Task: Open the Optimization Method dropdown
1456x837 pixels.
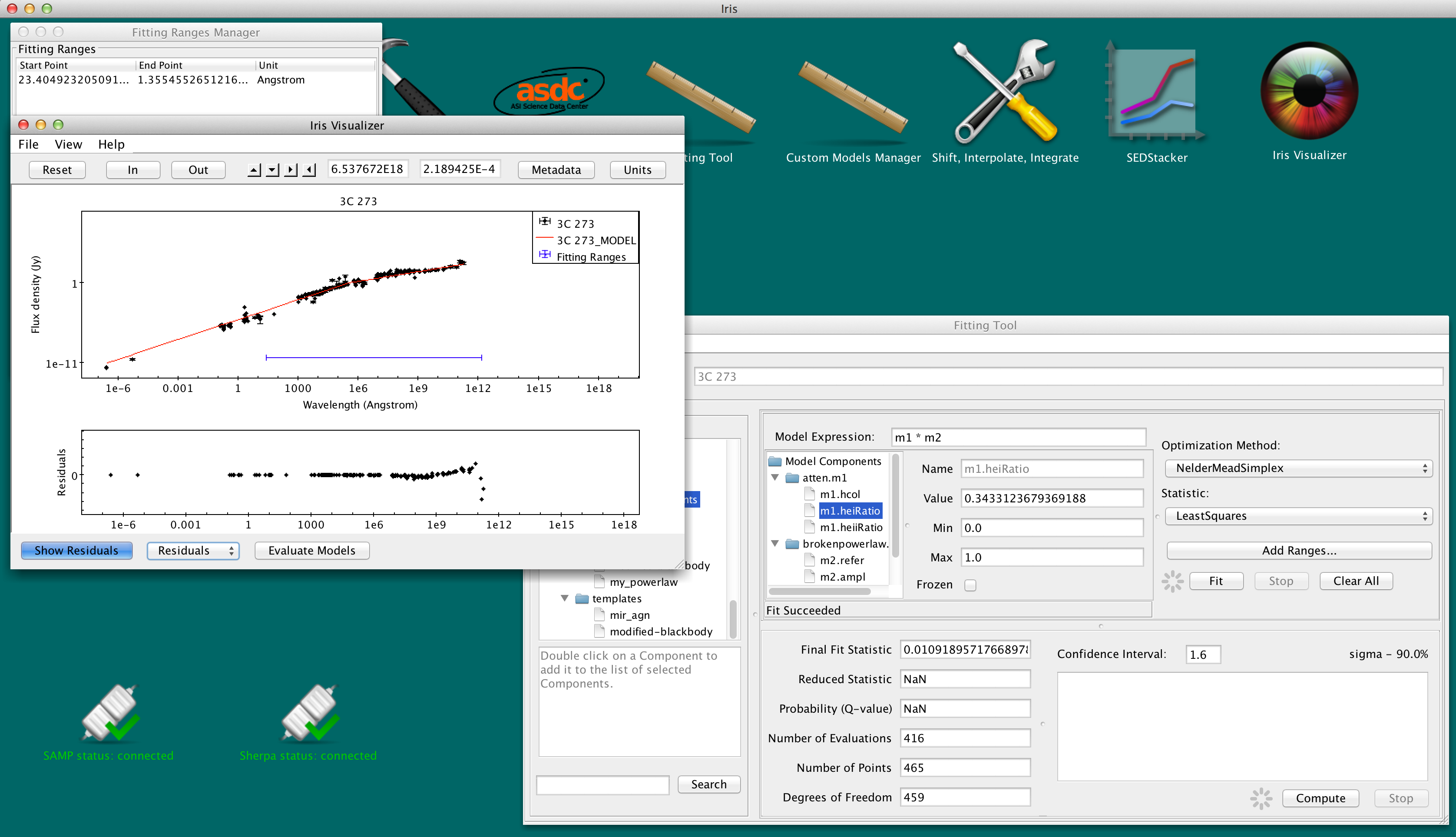Action: pos(1299,468)
